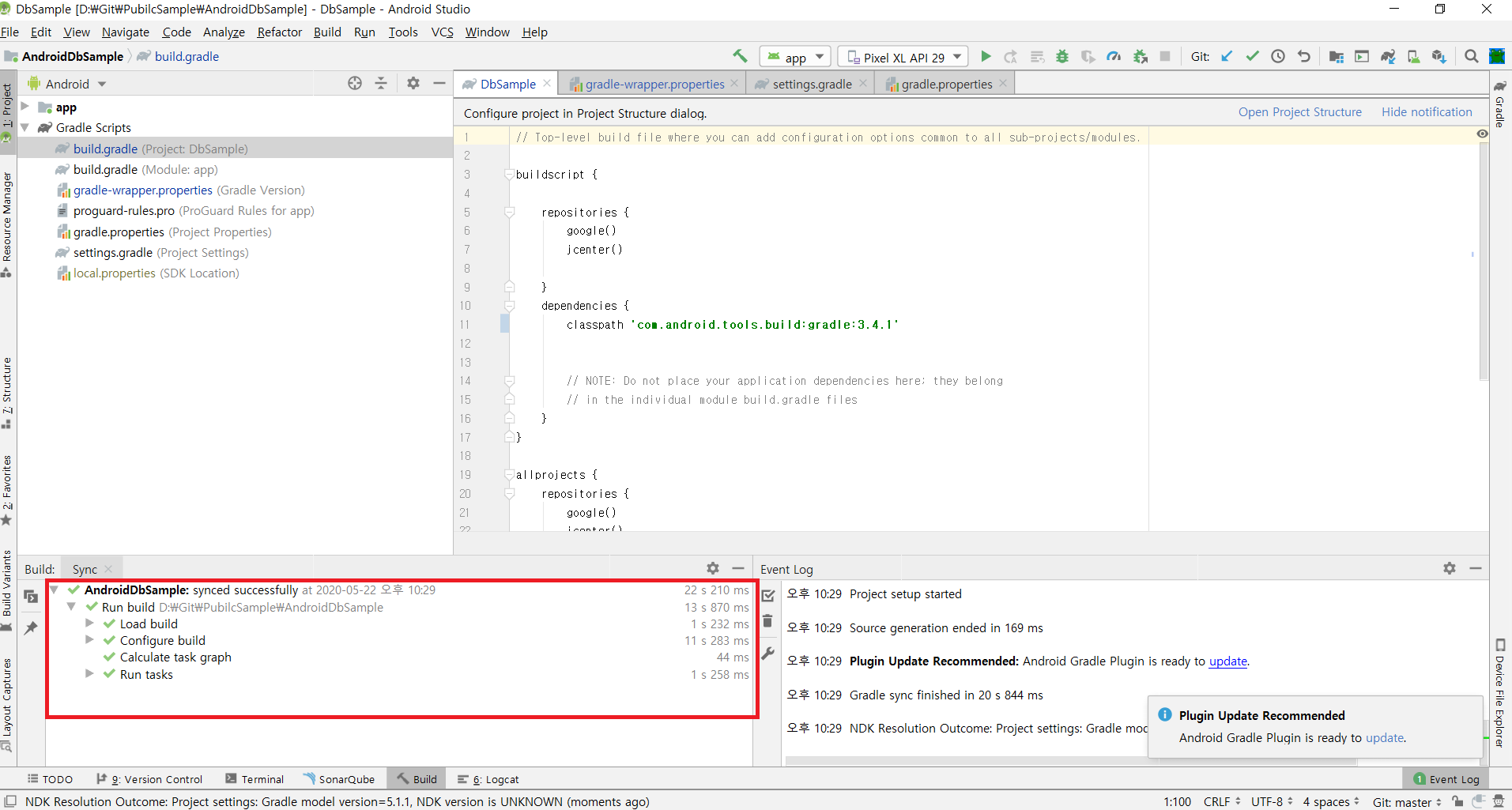Open the AVD Manager icon
The height and width of the screenshot is (810, 1512).
(x=1413, y=56)
